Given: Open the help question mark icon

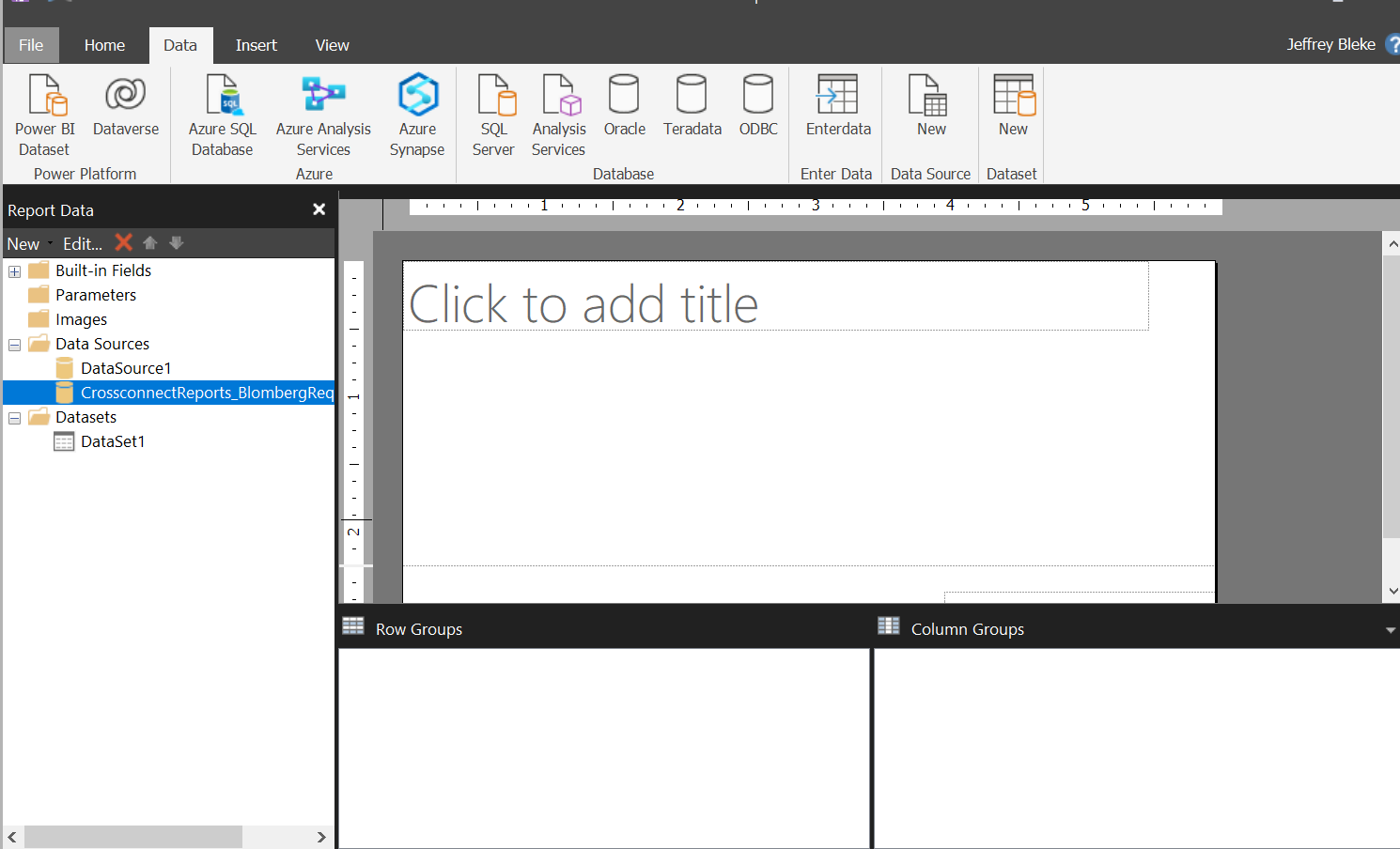Looking at the screenshot, I should 1392,44.
